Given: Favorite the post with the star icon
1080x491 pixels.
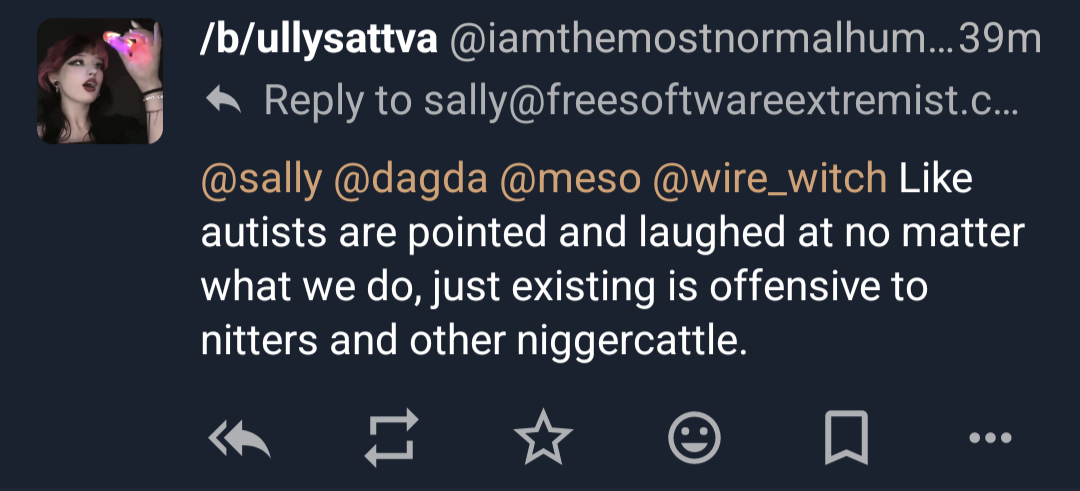Looking at the screenshot, I should 543,438.
